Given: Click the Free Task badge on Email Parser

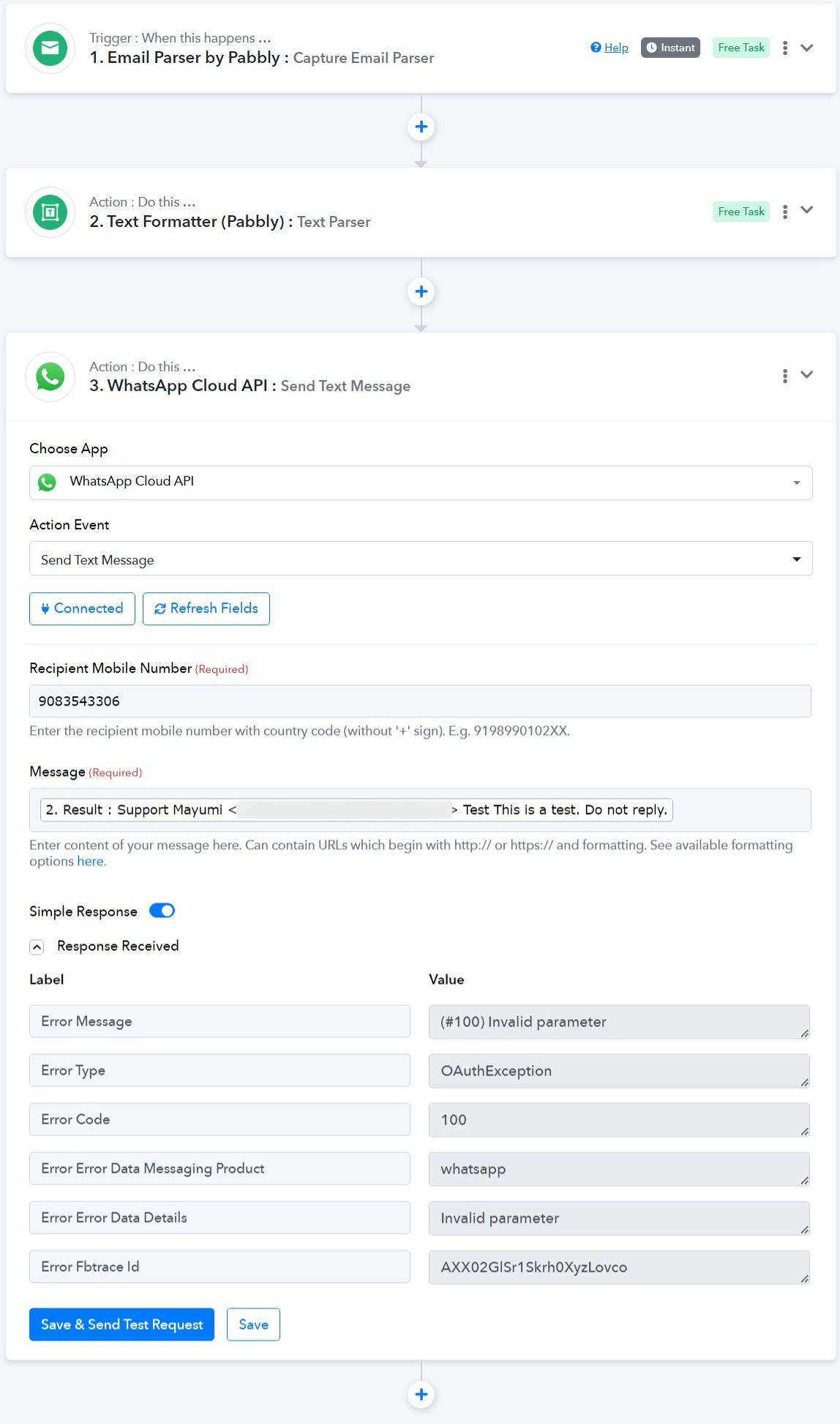Looking at the screenshot, I should (x=741, y=48).
